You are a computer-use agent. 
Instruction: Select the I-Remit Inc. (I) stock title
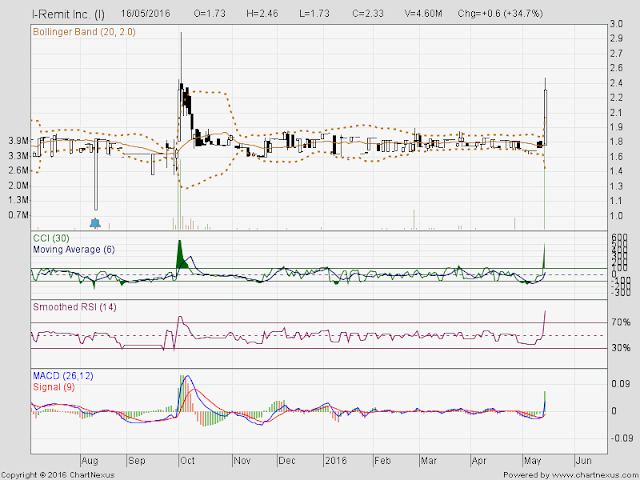click(x=68, y=14)
